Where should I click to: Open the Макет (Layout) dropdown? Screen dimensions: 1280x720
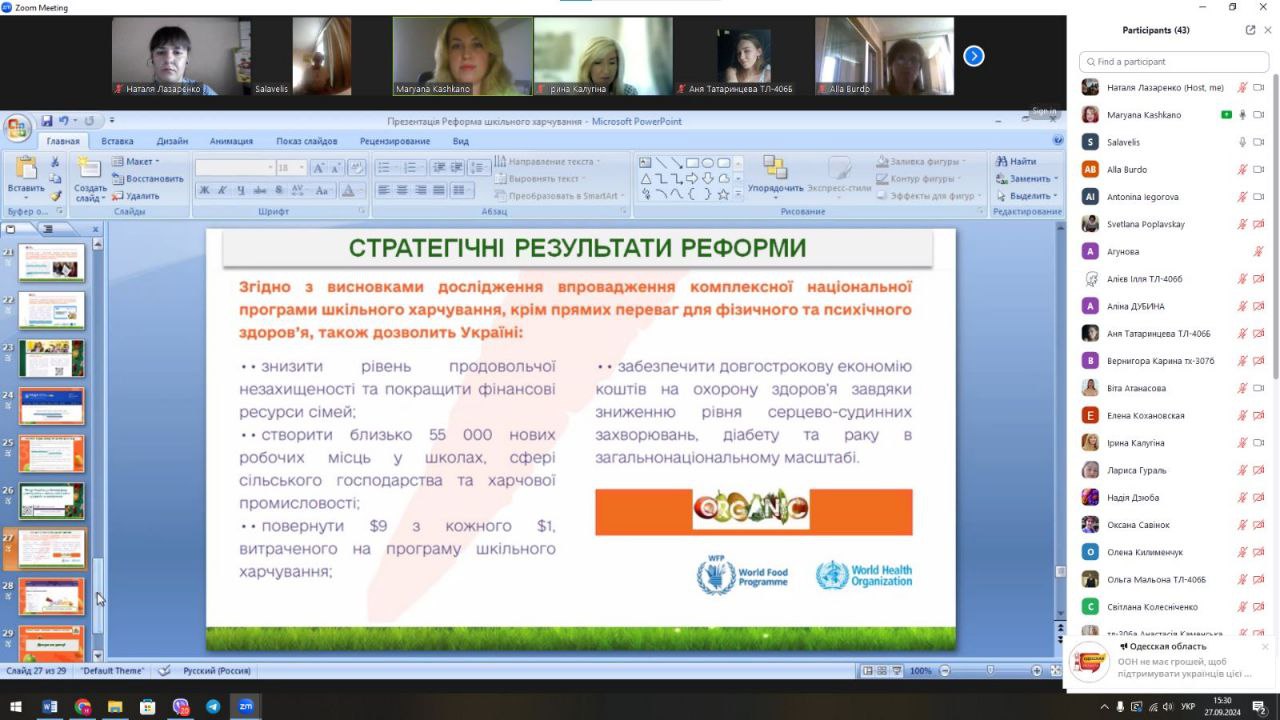pyautogui.click(x=136, y=161)
